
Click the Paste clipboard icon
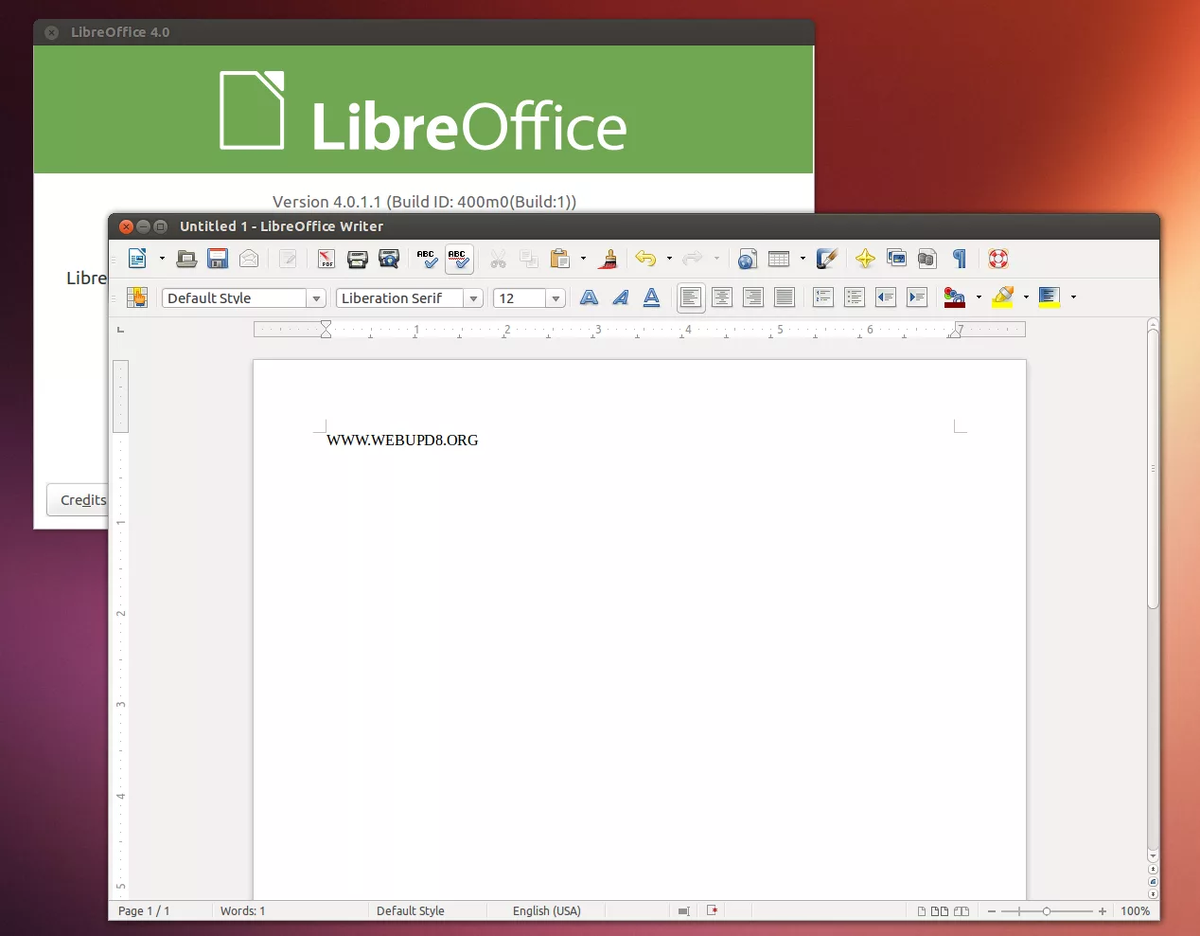click(x=560, y=258)
